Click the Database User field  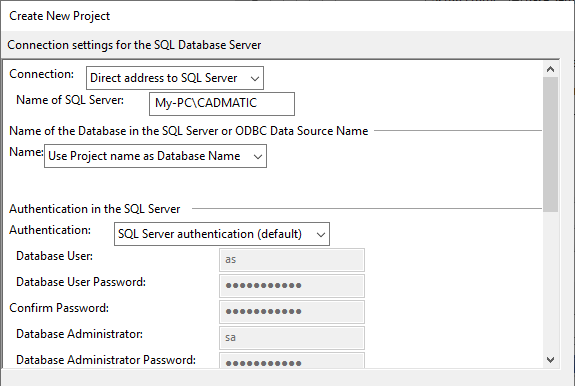click(x=292, y=260)
